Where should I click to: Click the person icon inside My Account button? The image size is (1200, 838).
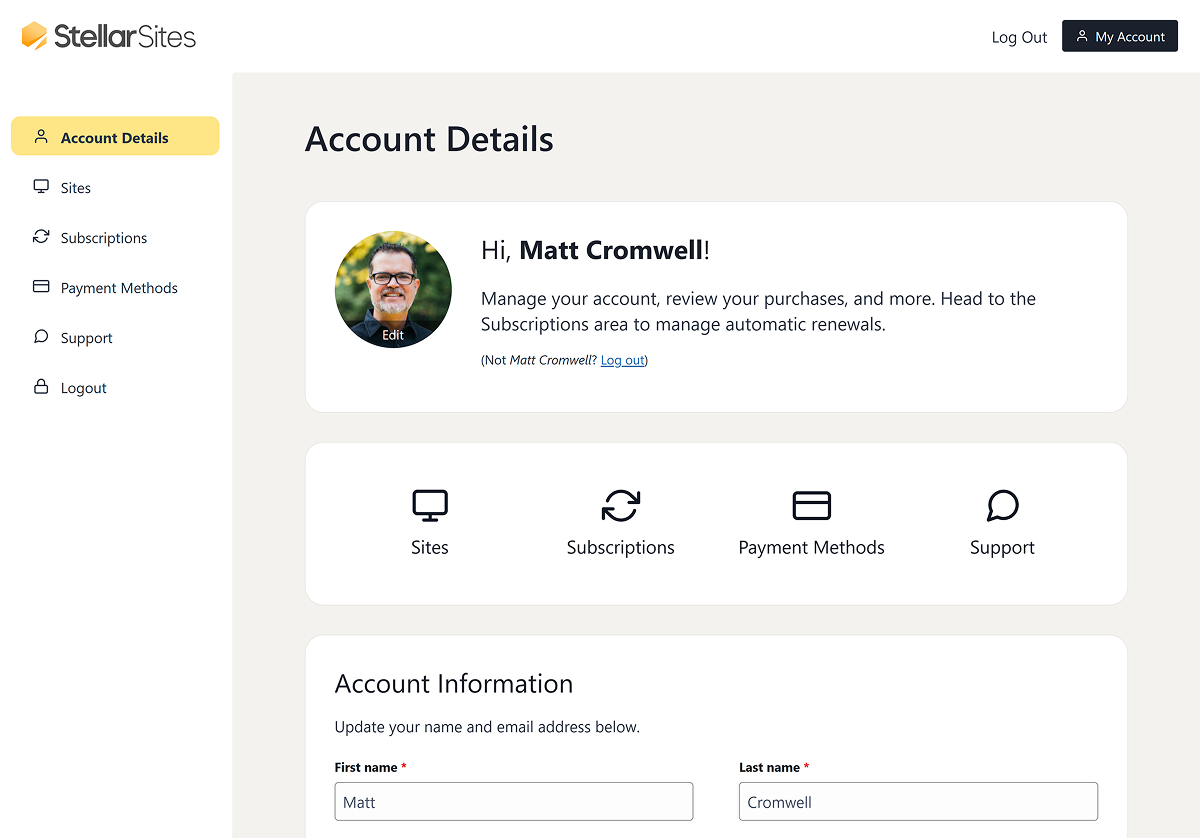click(x=1083, y=35)
